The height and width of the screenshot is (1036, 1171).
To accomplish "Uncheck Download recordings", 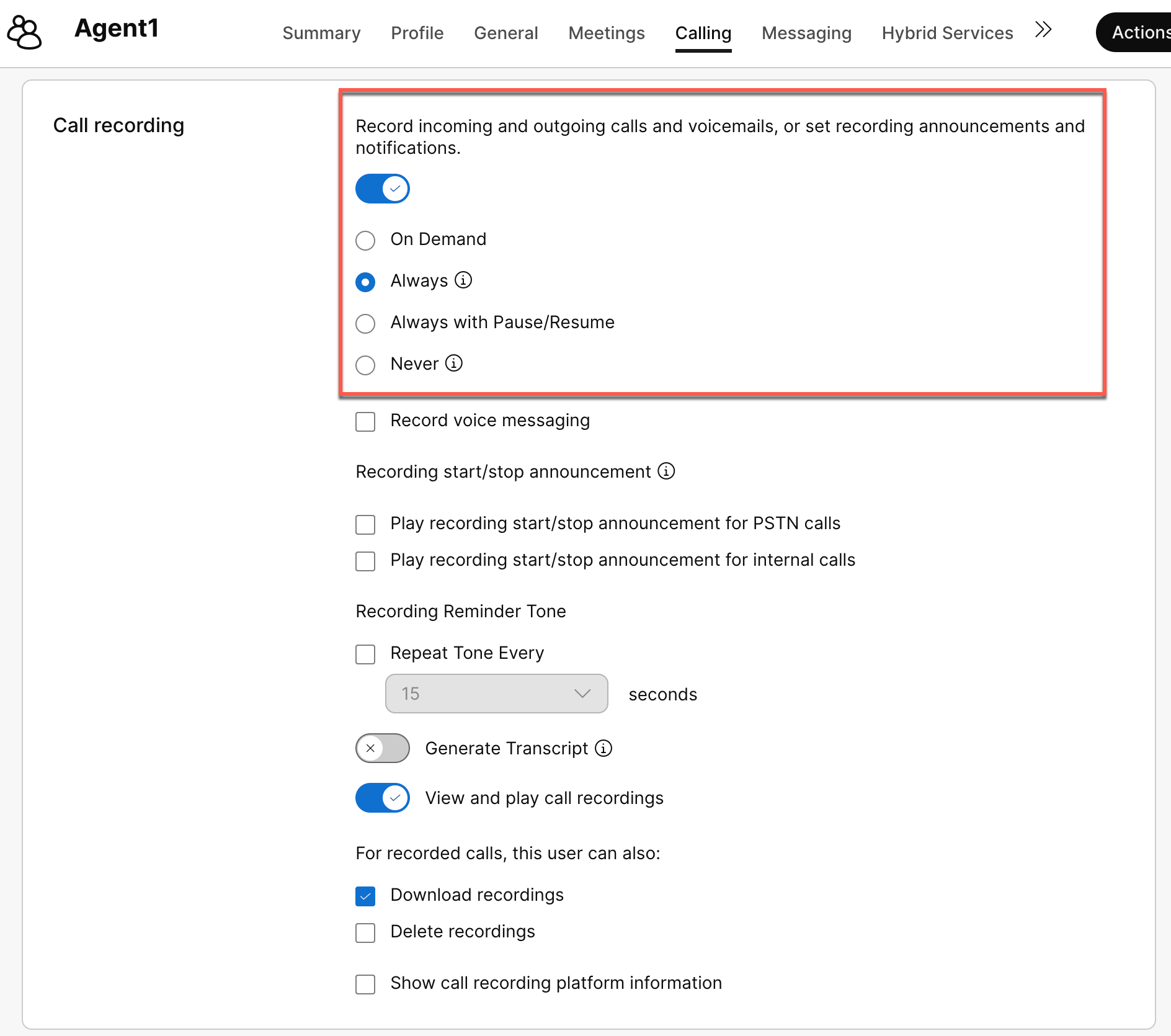I will coord(365,896).
